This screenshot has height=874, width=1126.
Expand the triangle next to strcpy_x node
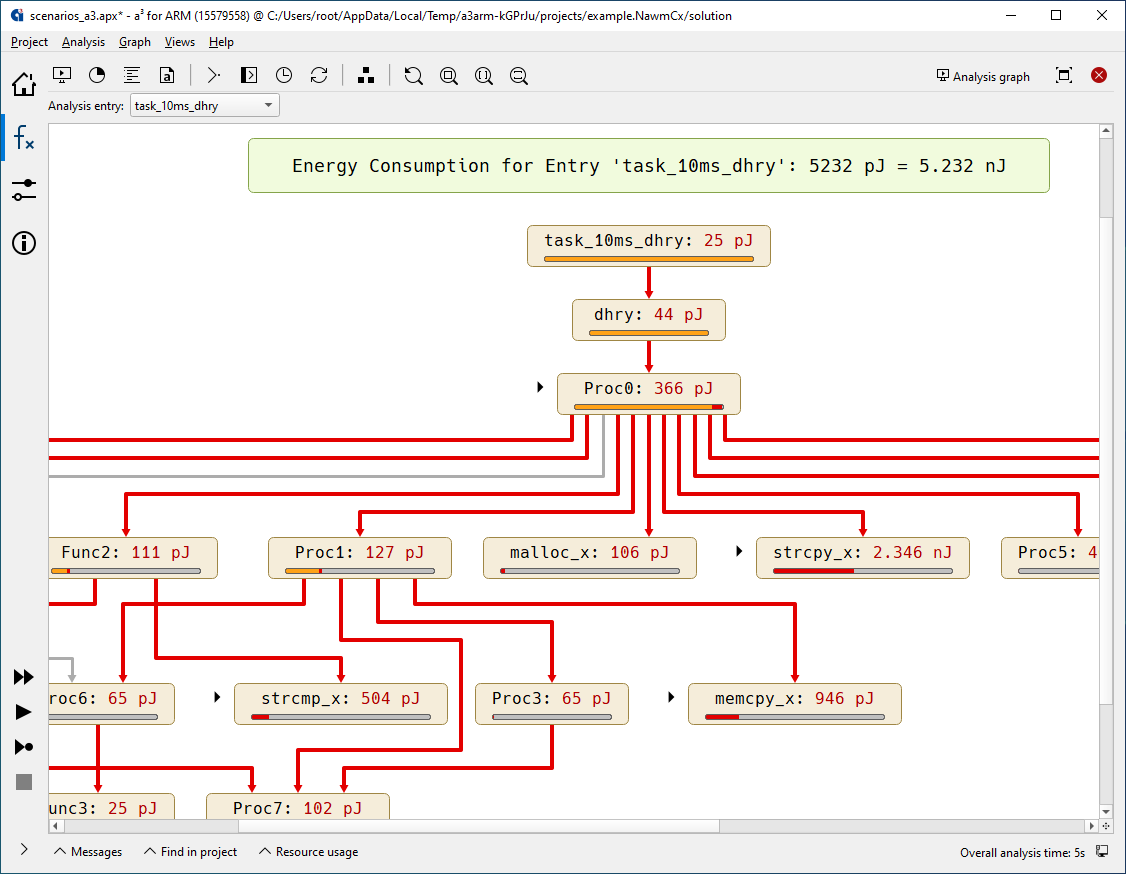(739, 551)
